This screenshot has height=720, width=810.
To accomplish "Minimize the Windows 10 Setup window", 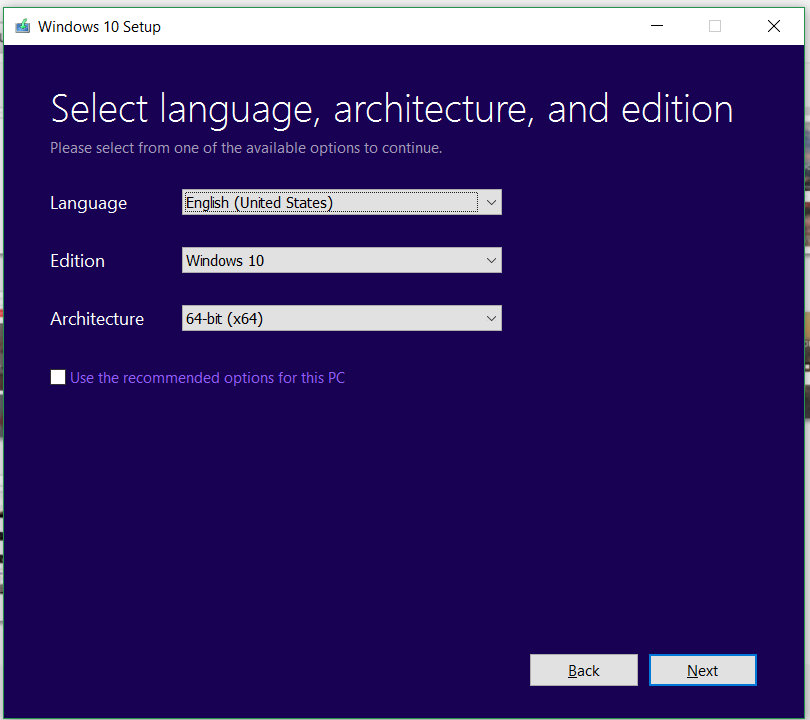I will pyautogui.click(x=656, y=27).
